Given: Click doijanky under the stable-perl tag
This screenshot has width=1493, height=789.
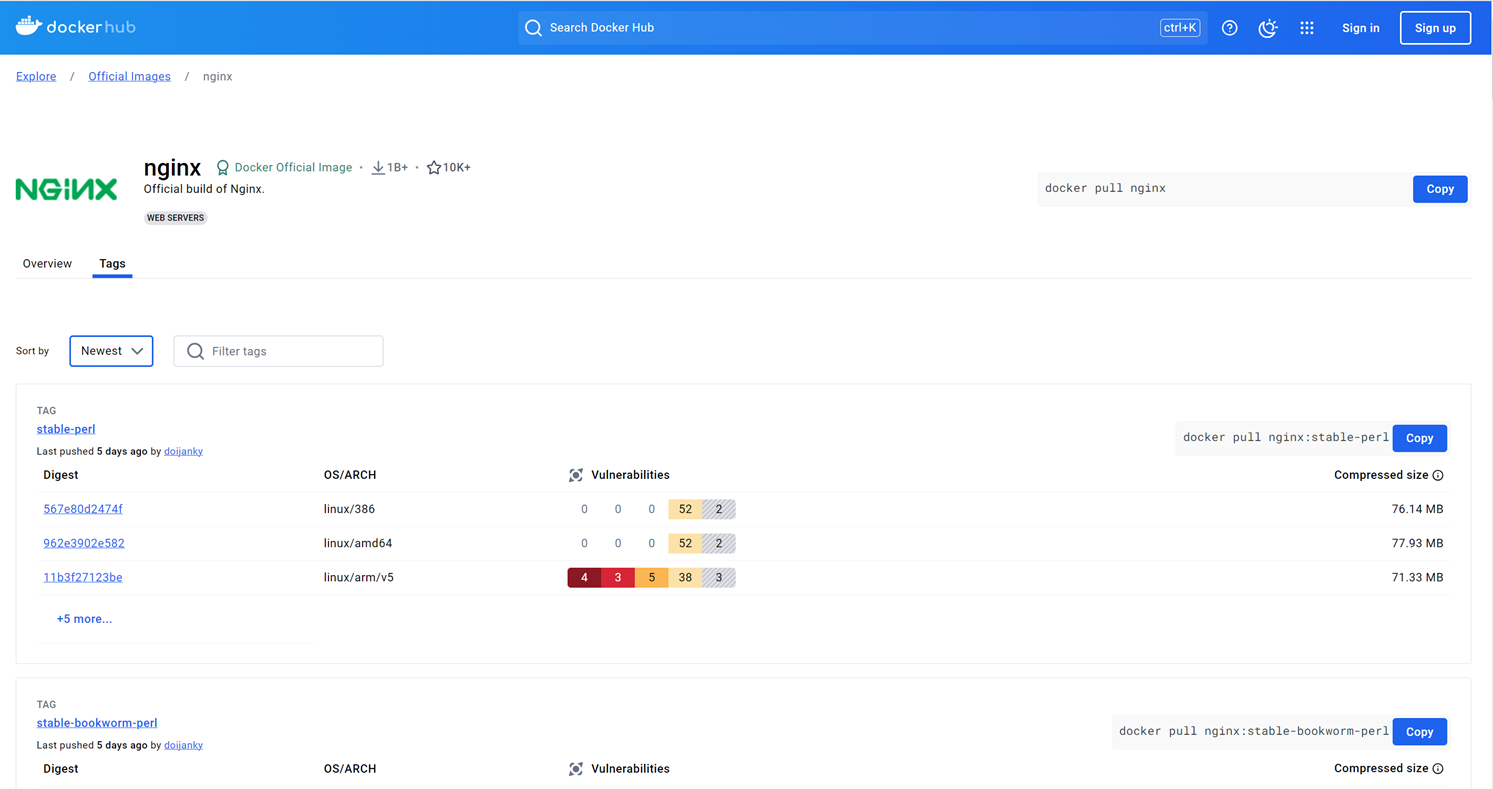Looking at the screenshot, I should pyautogui.click(x=183, y=451).
